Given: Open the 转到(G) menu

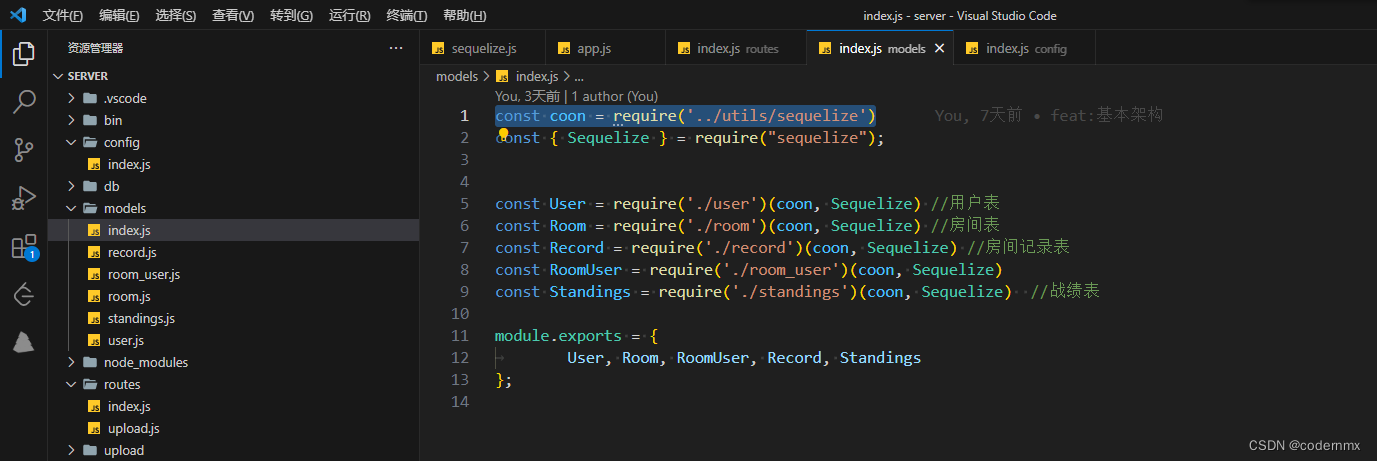Looking at the screenshot, I should pos(290,16).
